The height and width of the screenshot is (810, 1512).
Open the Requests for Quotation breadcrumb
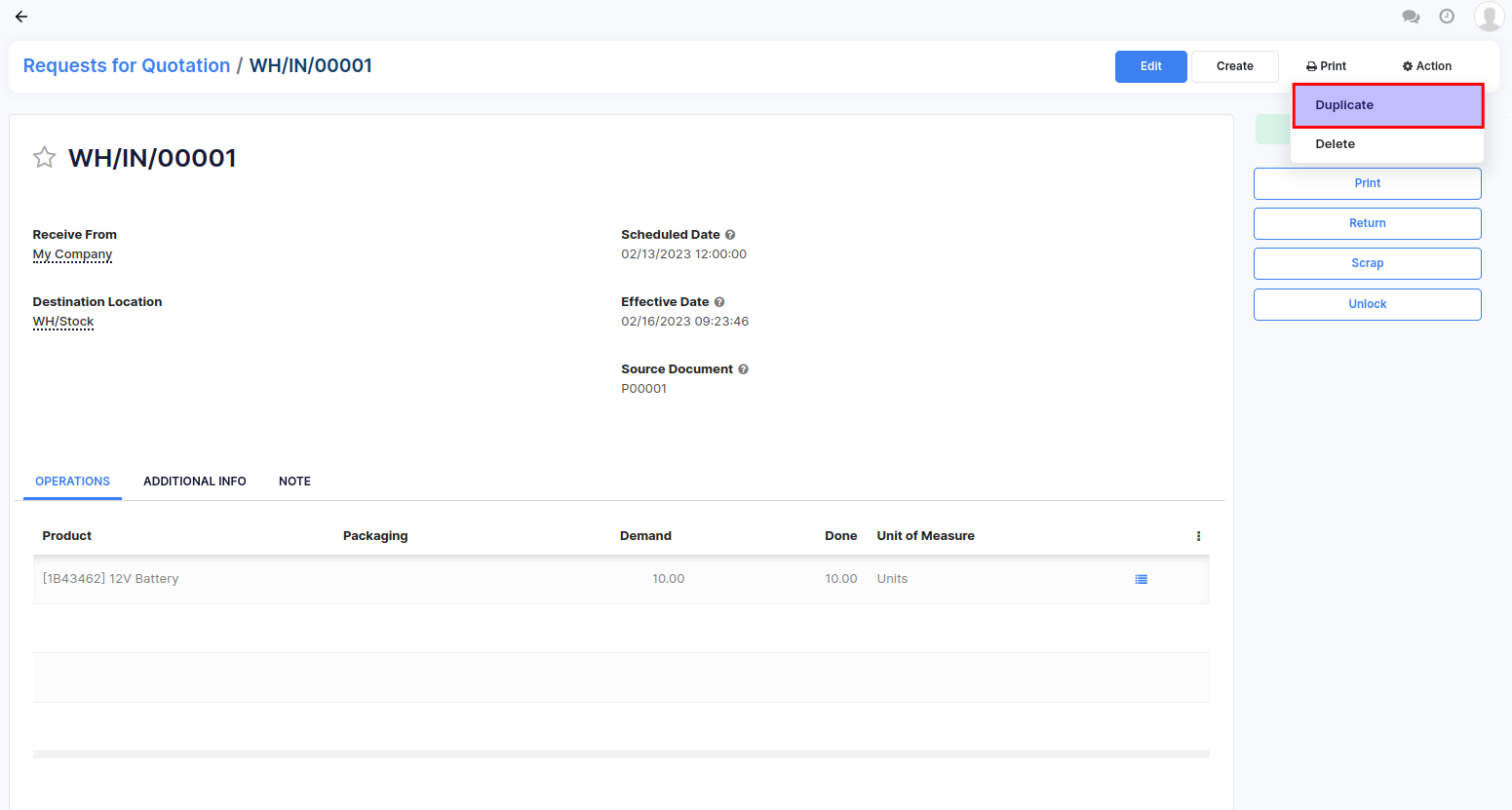127,65
